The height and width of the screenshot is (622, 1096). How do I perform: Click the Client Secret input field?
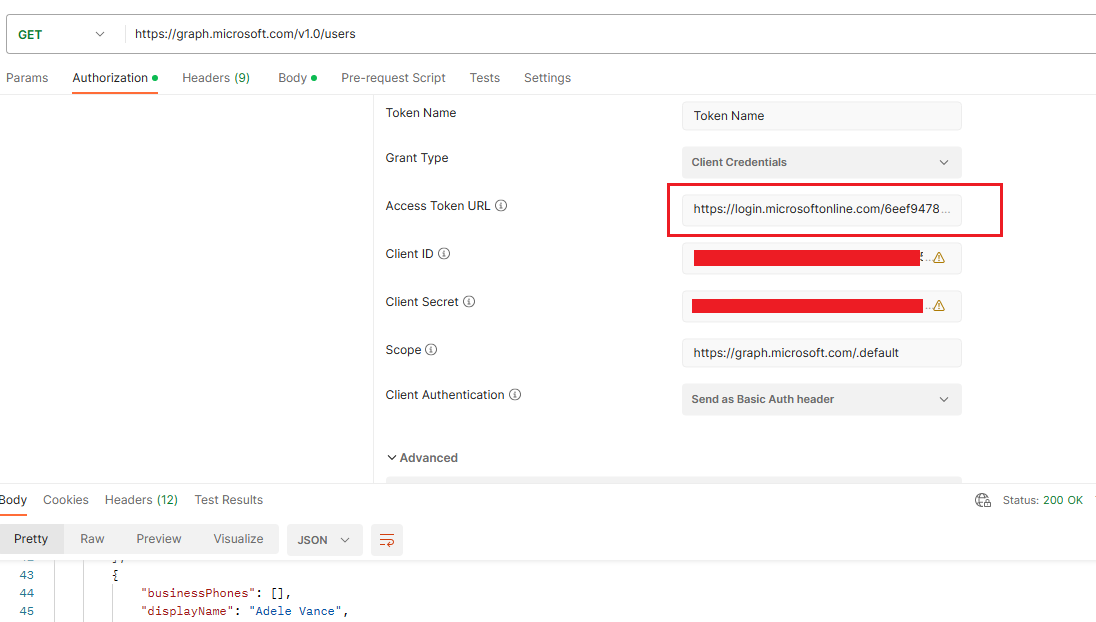(821, 306)
